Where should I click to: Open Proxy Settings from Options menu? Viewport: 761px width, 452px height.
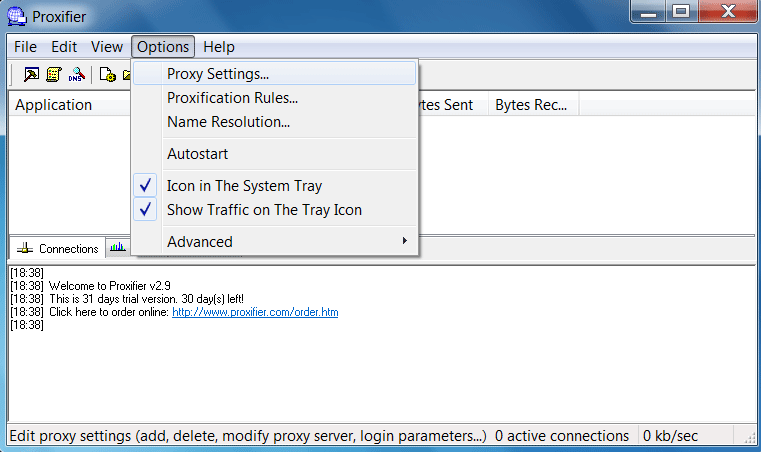click(x=275, y=74)
